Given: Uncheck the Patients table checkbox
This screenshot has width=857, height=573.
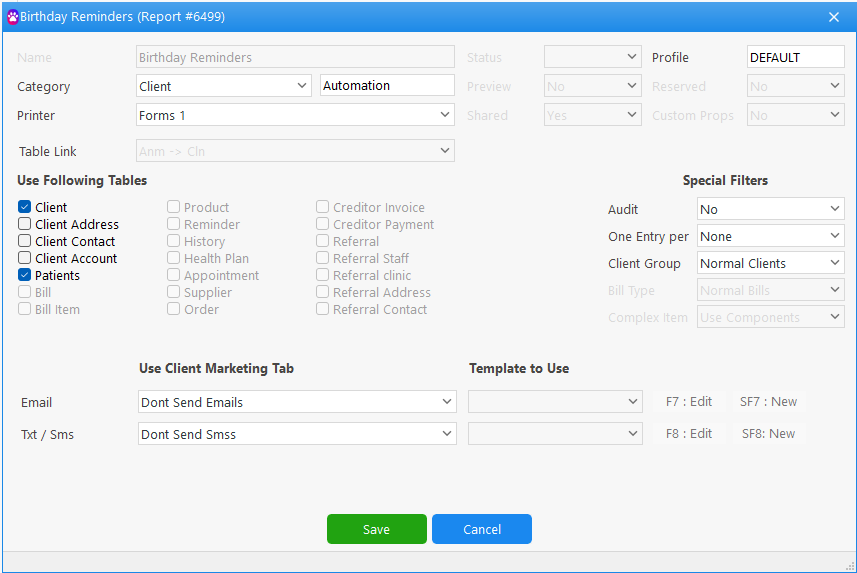Looking at the screenshot, I should tap(25, 275).
